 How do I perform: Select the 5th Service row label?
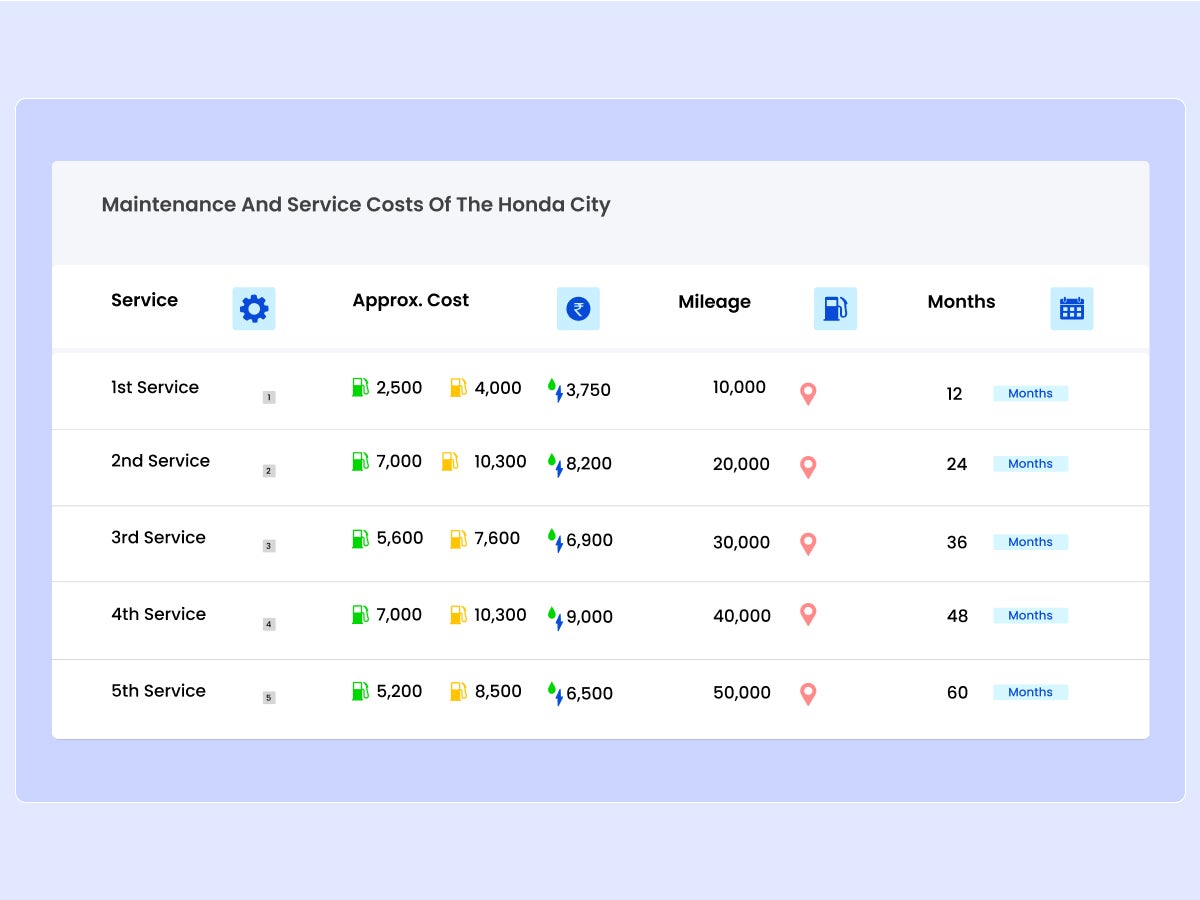click(156, 690)
